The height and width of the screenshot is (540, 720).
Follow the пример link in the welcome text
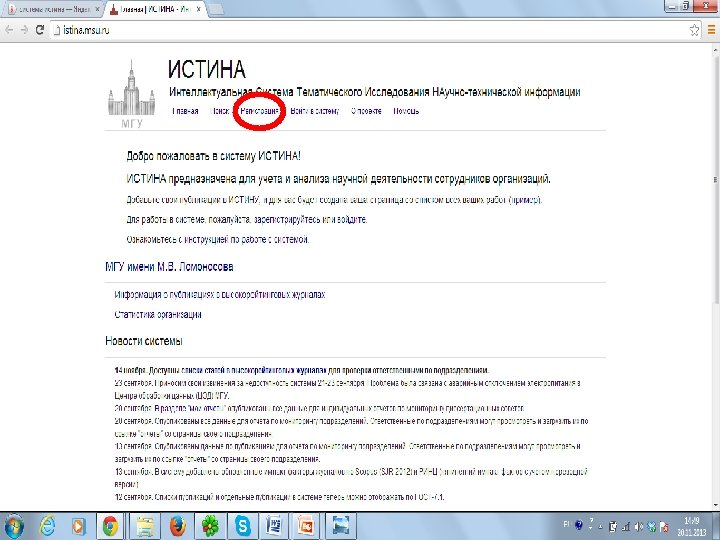(x=525, y=200)
